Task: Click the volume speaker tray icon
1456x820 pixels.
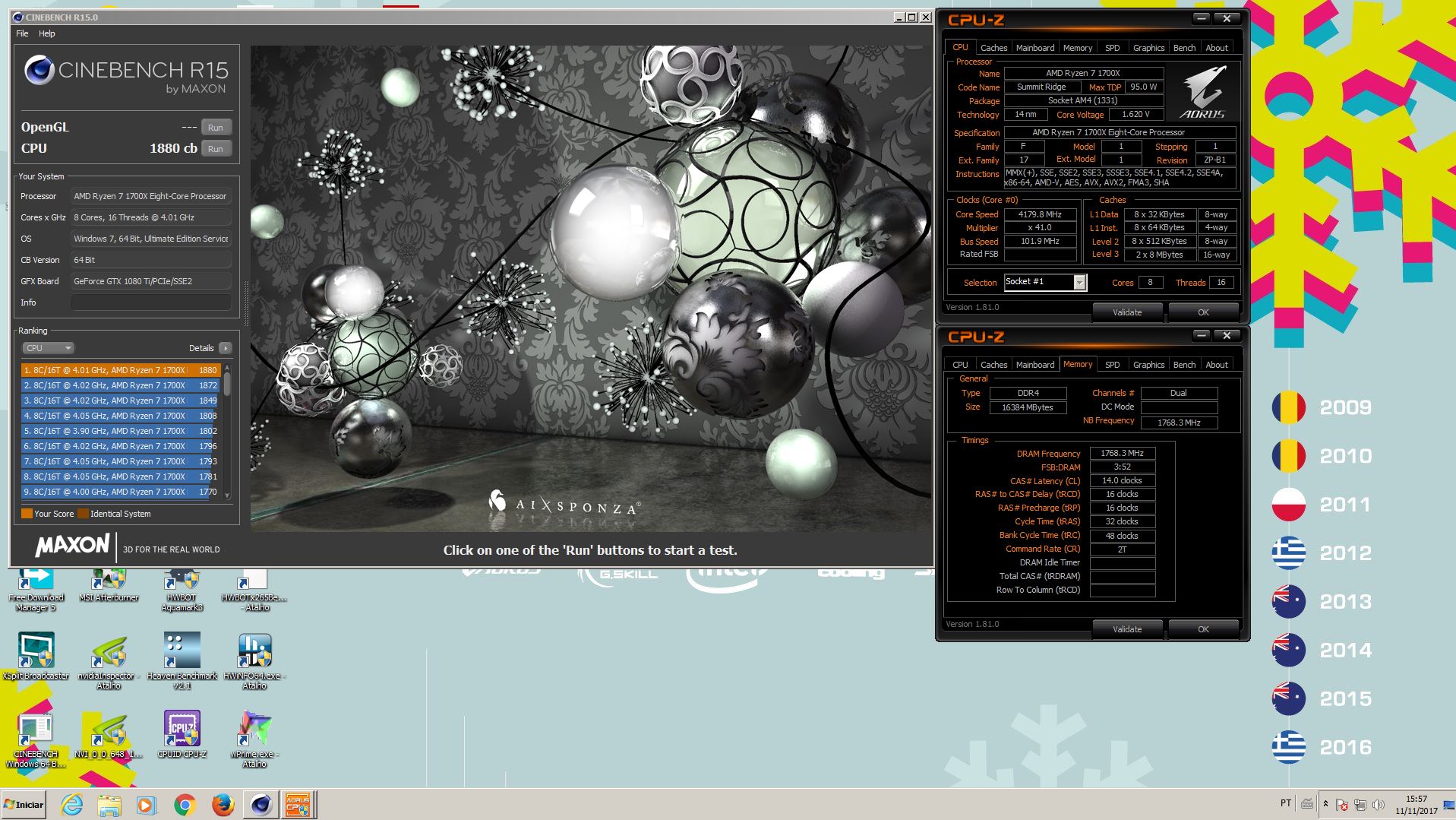Action: (1379, 804)
